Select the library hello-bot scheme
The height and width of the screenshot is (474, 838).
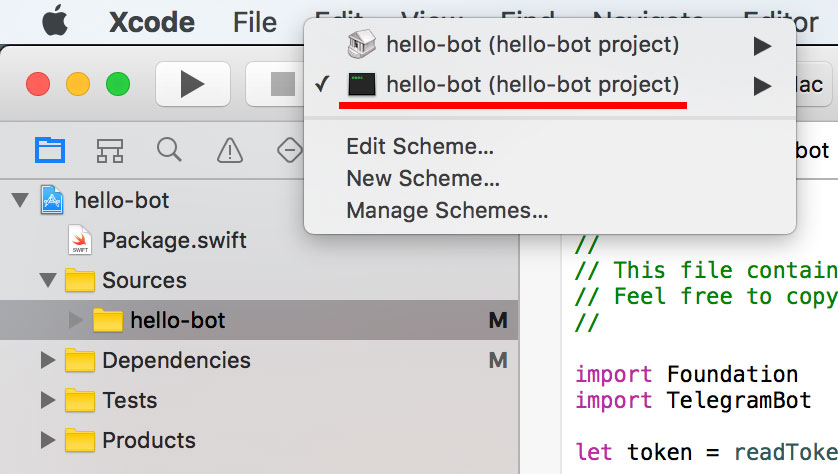click(x=549, y=45)
